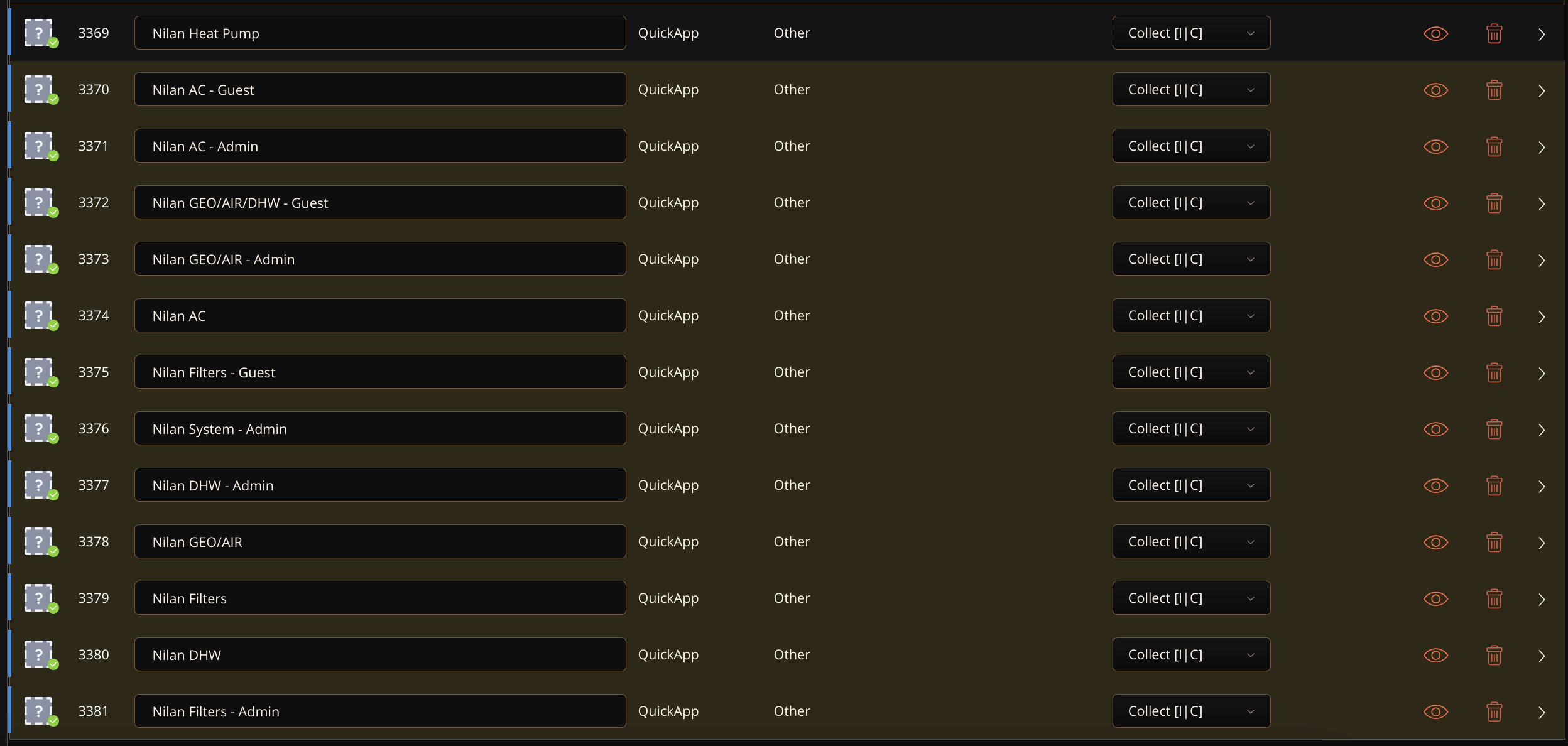Click trash icon for Nilan GEO/AIR row 3378
1568x746 pixels.
[1494, 542]
